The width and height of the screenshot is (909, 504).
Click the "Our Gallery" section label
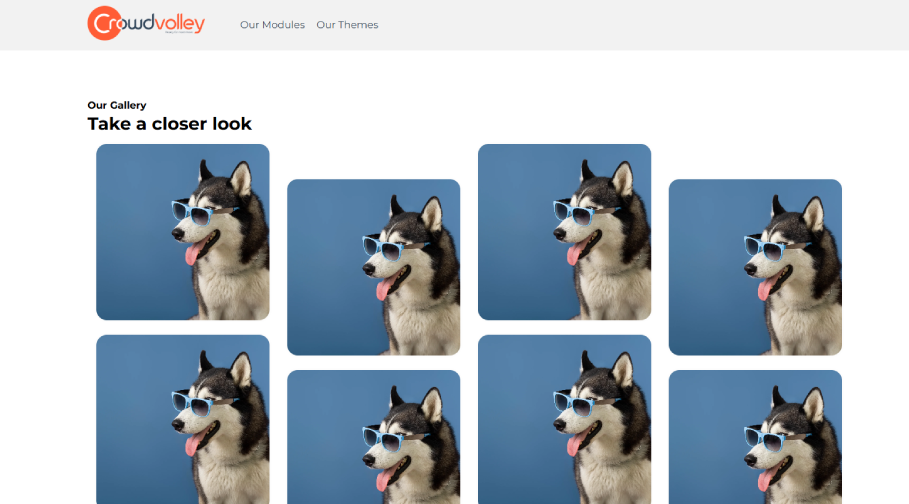(x=117, y=105)
